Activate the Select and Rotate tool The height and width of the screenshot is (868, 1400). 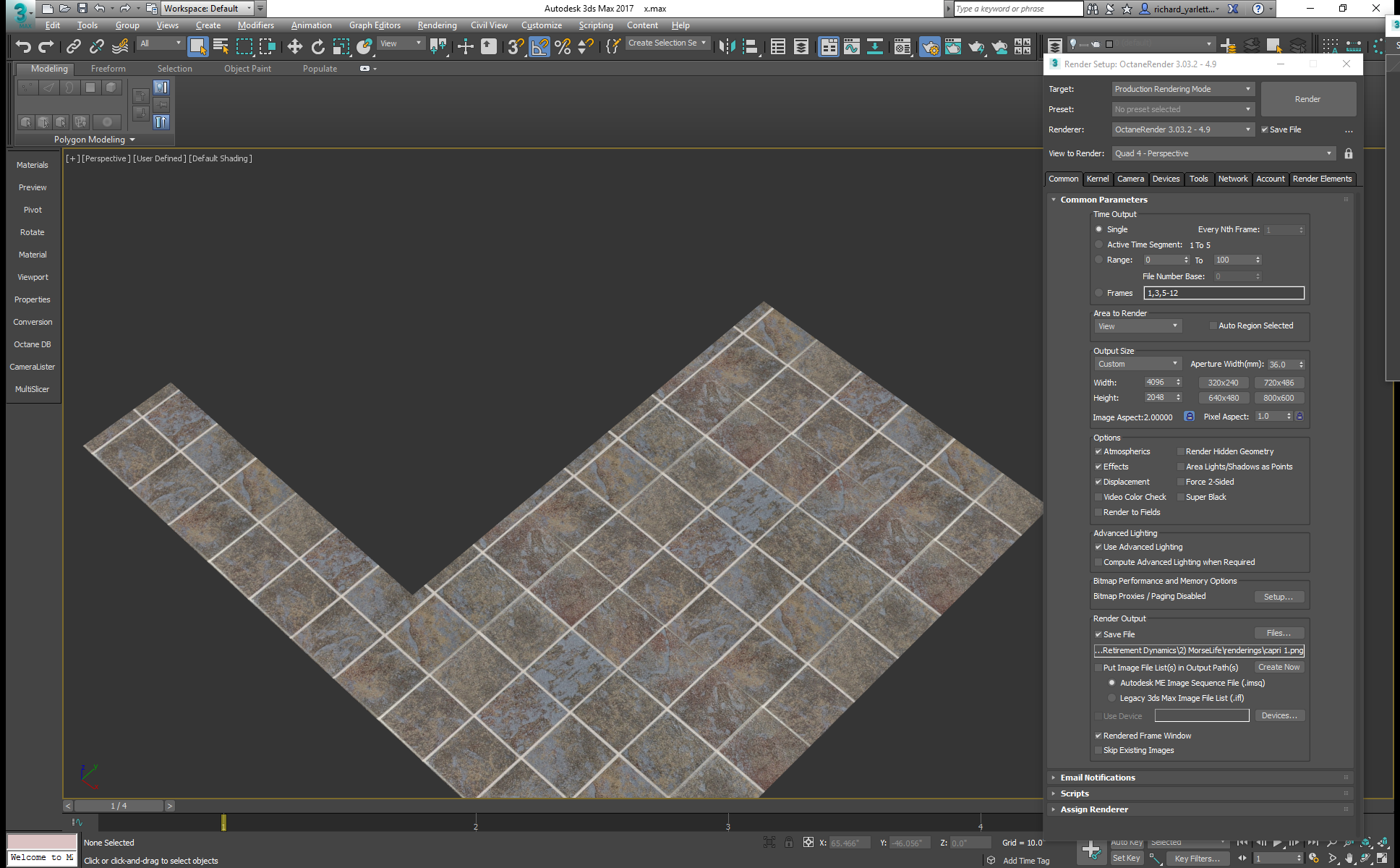point(317,47)
